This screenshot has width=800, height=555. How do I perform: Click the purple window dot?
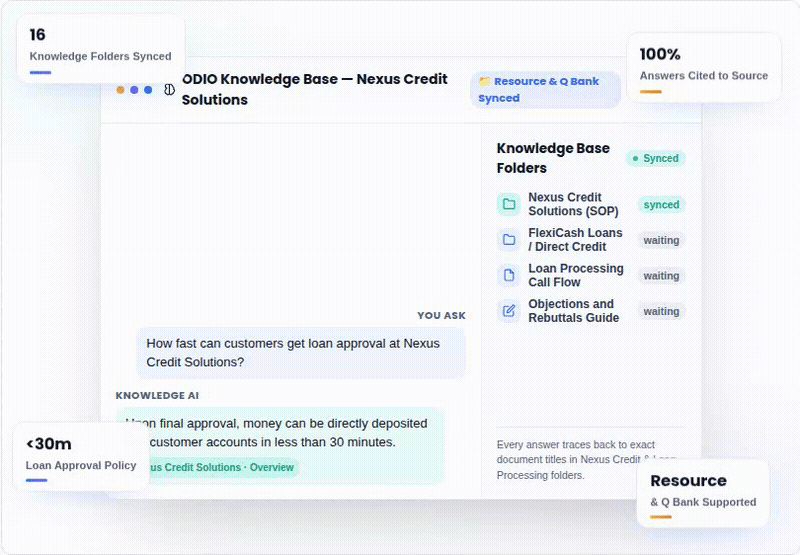134,90
